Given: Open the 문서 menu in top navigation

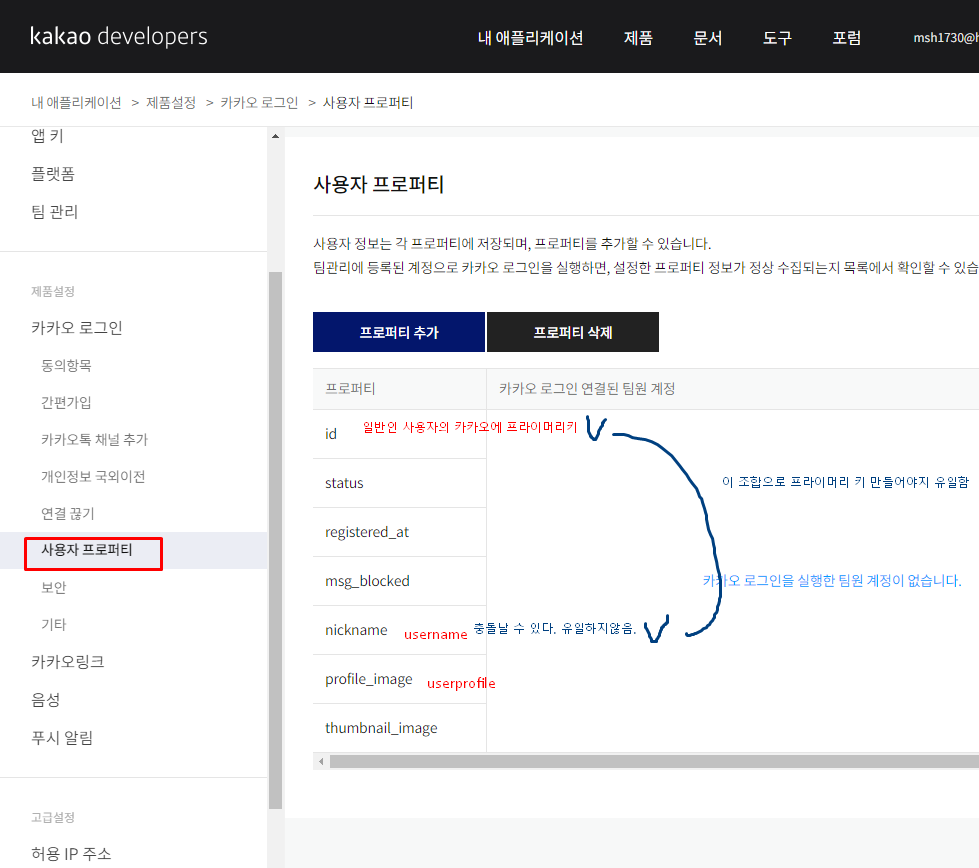Looking at the screenshot, I should tap(707, 37).
